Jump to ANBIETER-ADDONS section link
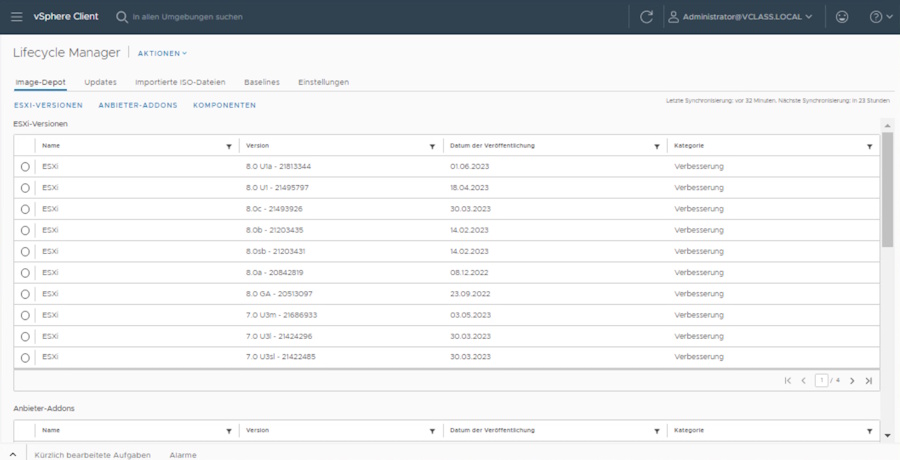The height and width of the screenshot is (460, 900). click(138, 105)
